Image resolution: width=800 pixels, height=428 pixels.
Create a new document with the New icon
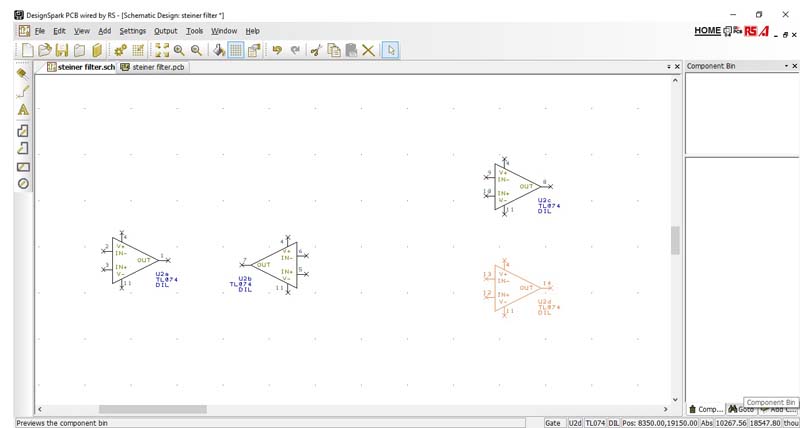(x=28, y=50)
